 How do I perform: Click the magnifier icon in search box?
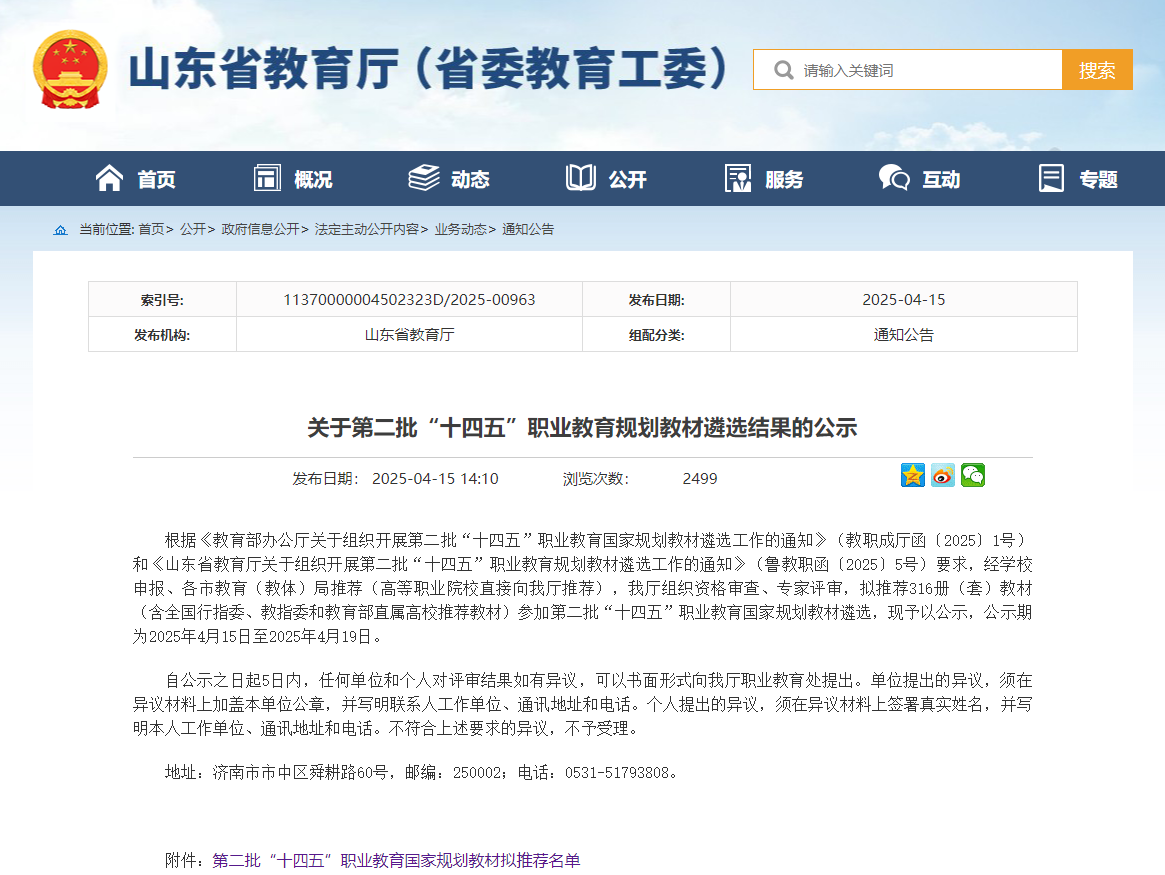(783, 70)
